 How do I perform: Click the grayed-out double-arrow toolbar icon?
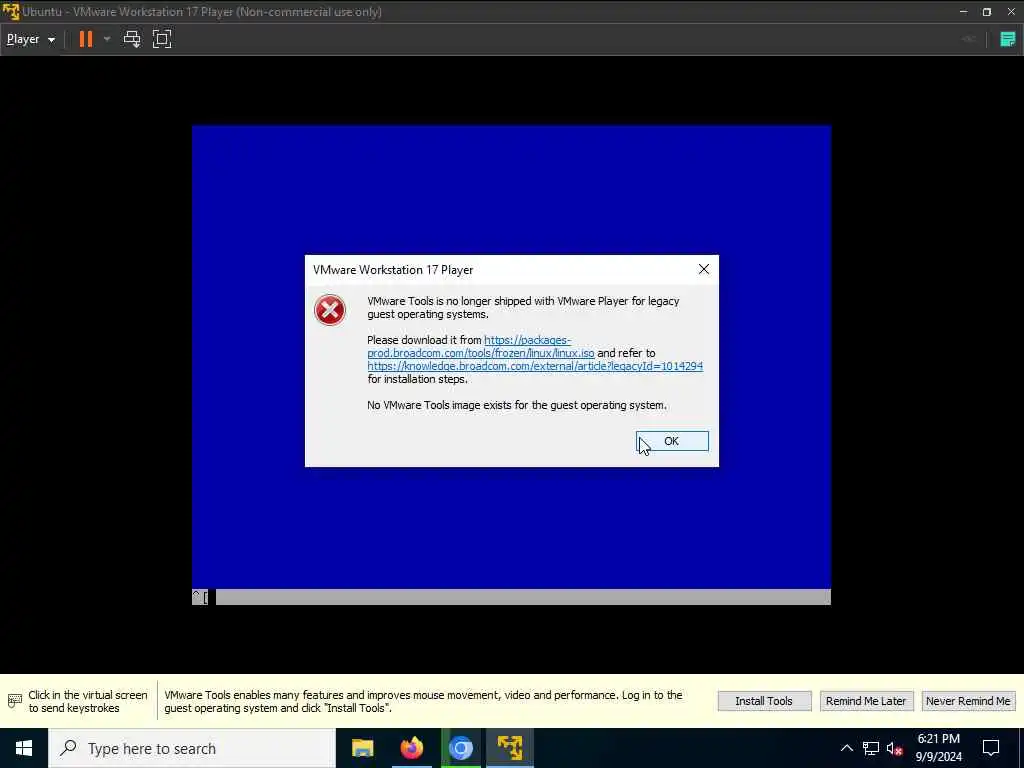(x=968, y=39)
